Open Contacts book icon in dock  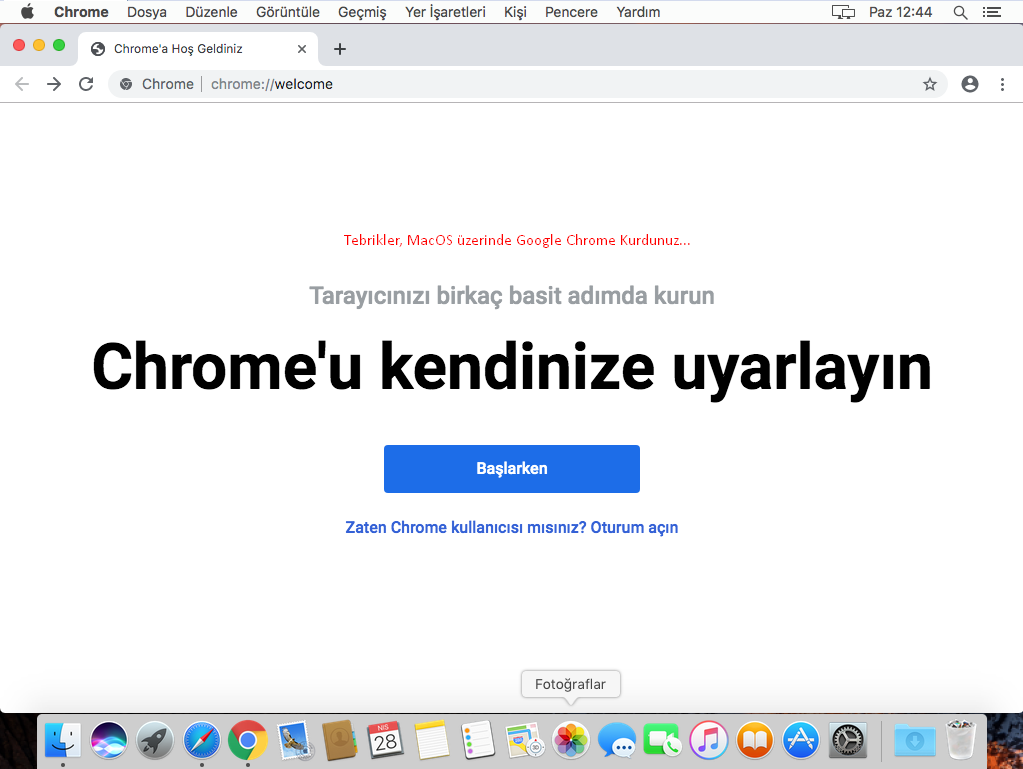(340, 740)
